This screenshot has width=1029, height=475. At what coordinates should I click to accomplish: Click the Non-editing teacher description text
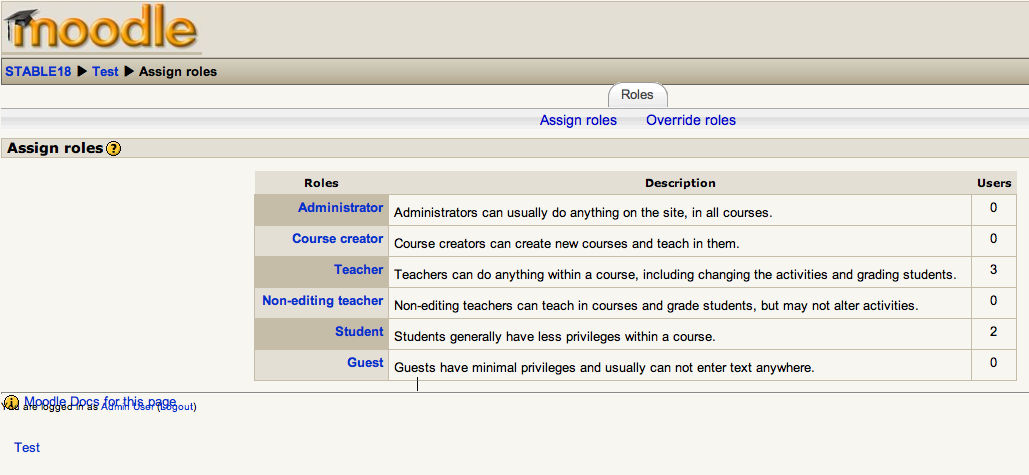[x=656, y=306]
